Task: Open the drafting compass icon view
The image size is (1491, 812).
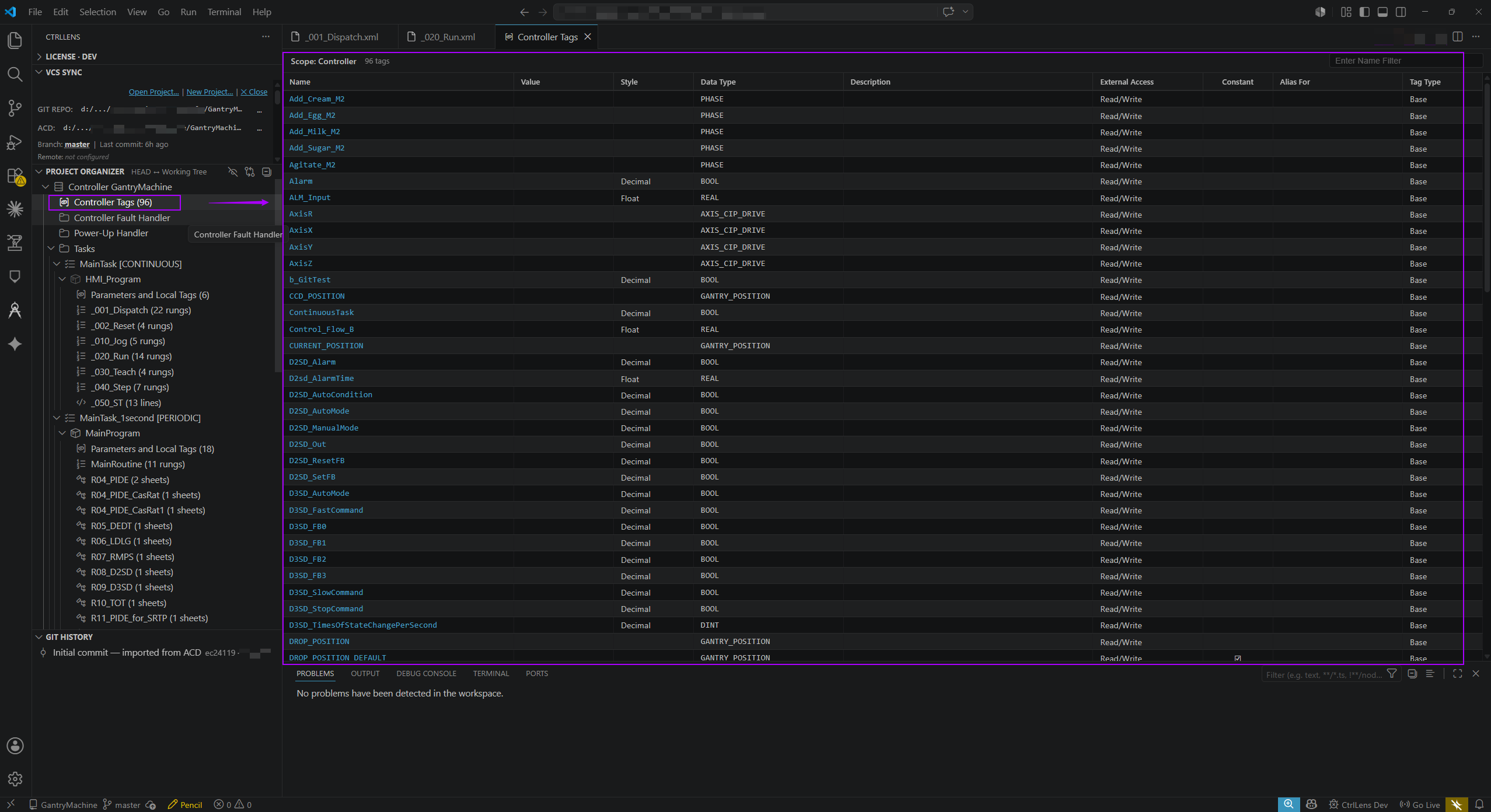Action: tap(15, 310)
